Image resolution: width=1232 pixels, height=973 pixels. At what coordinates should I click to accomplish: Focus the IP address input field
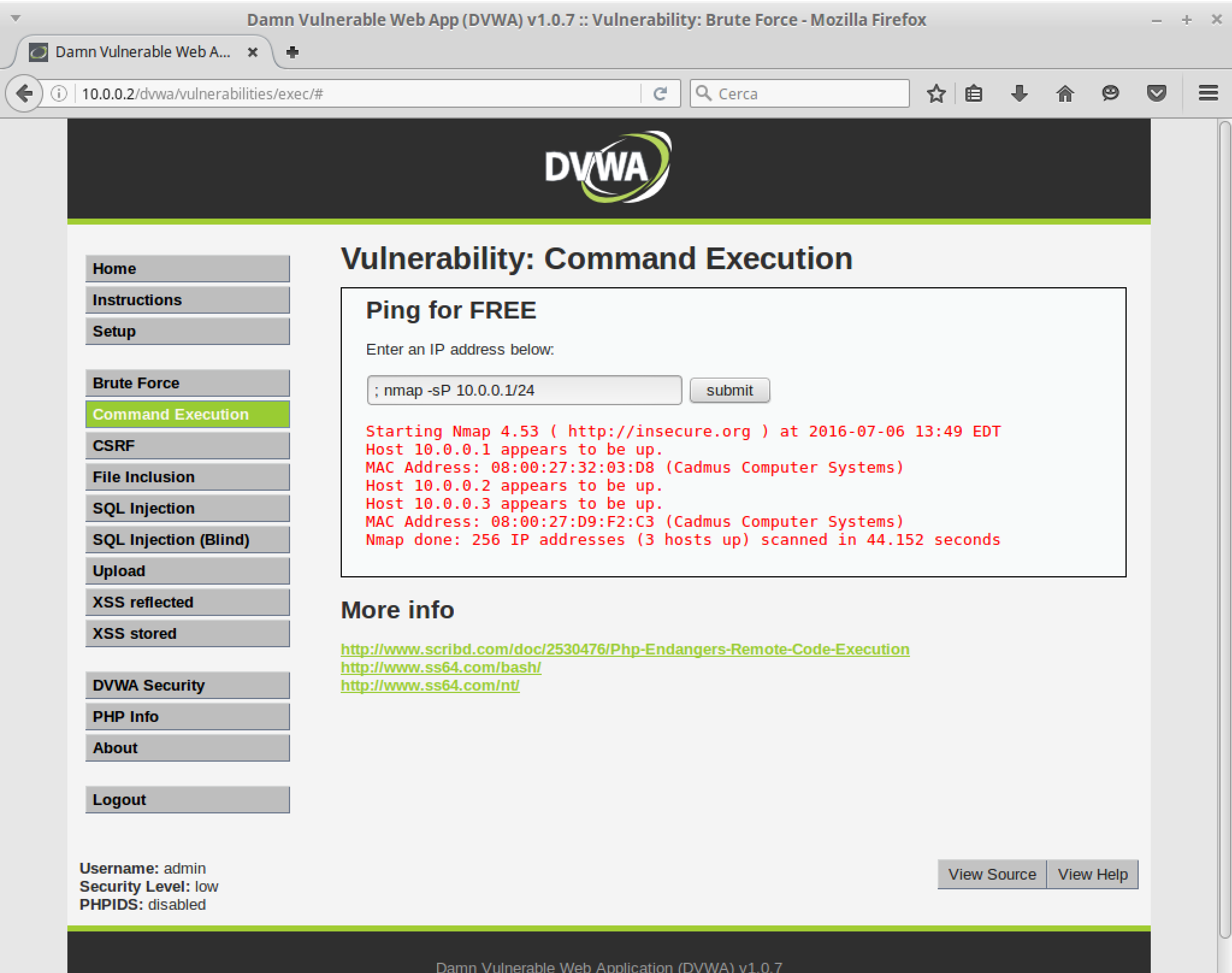coord(524,390)
